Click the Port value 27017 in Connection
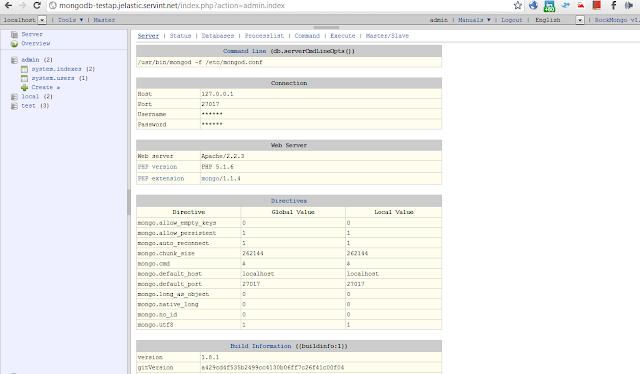The image size is (640, 374). pyautogui.click(x=210, y=104)
